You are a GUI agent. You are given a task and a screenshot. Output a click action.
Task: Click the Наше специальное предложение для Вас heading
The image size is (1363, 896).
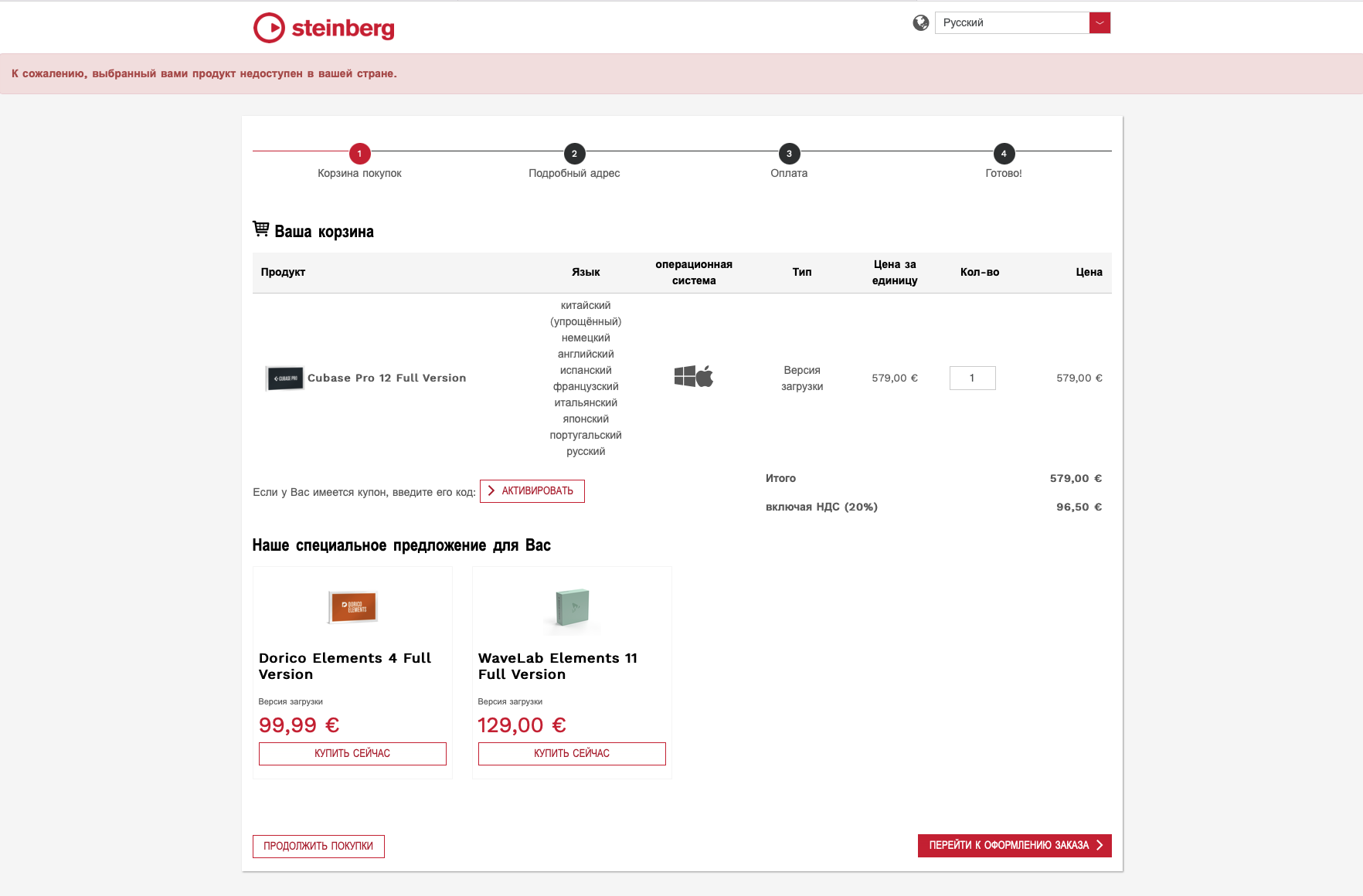(402, 545)
